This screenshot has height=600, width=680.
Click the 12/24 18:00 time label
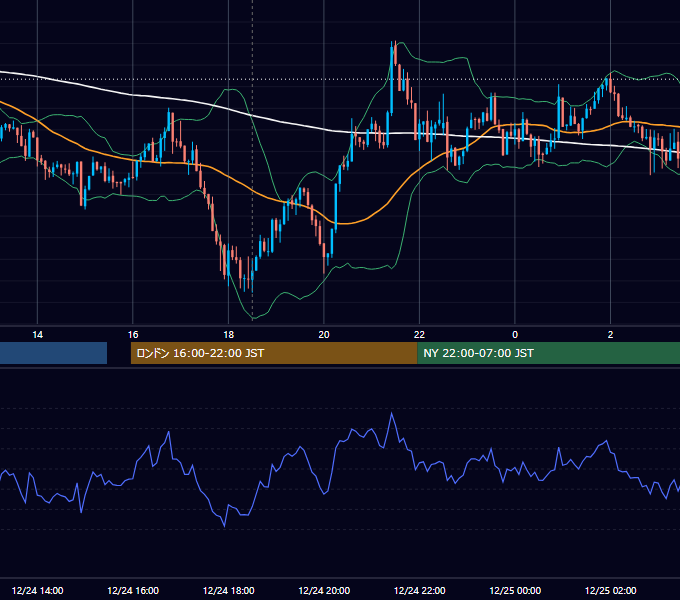click(x=229, y=590)
